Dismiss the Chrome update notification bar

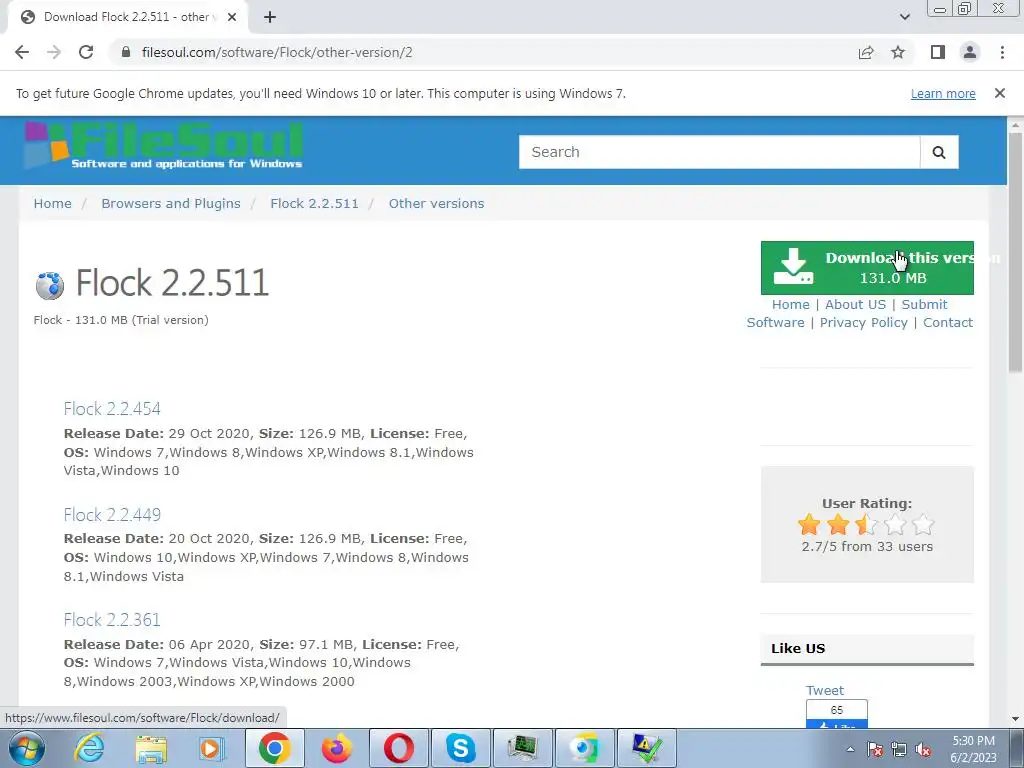[x=1000, y=93]
